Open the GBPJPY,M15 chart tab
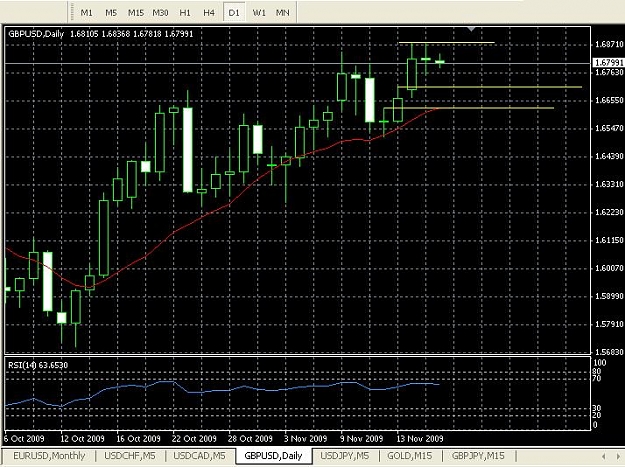Image resolution: width=625 pixels, height=467 pixels. coord(478,455)
